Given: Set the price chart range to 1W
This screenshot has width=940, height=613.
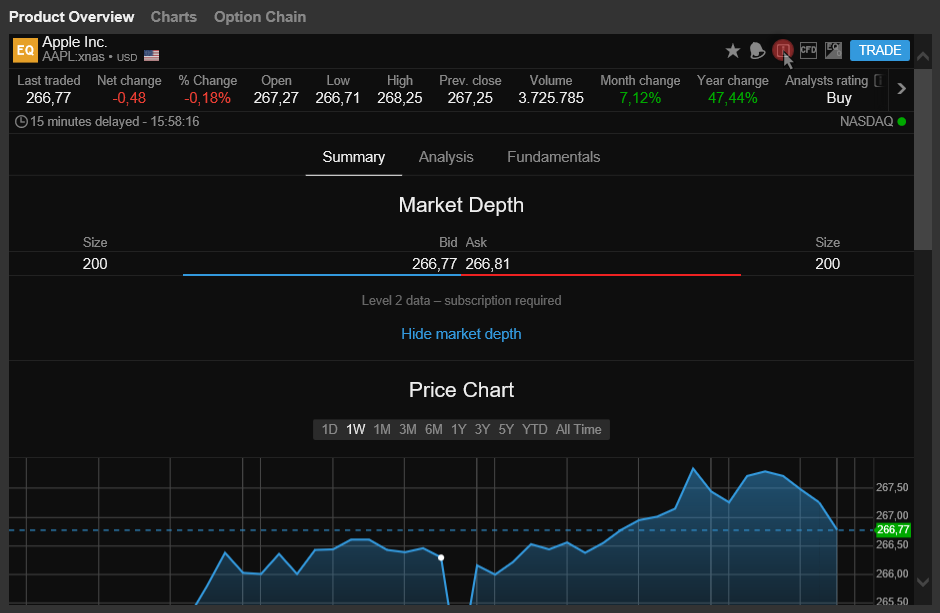Looking at the screenshot, I should [355, 430].
